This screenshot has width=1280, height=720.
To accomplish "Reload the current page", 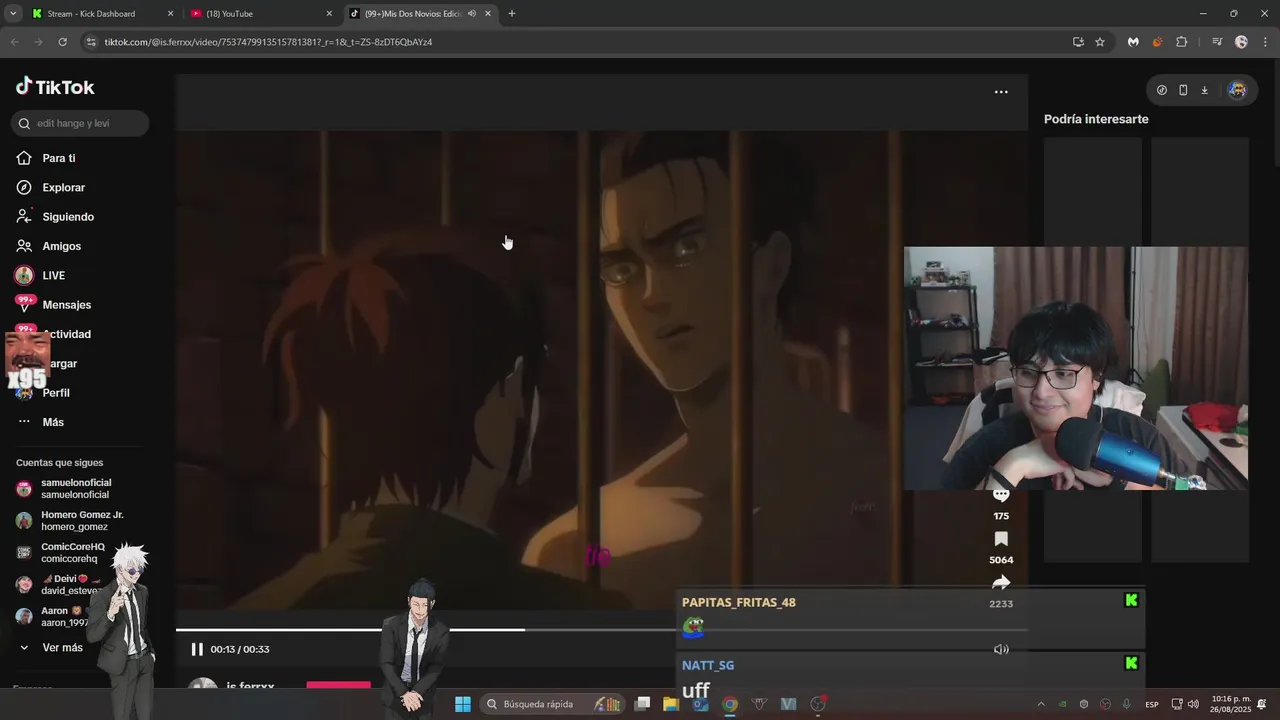I will tap(62, 42).
